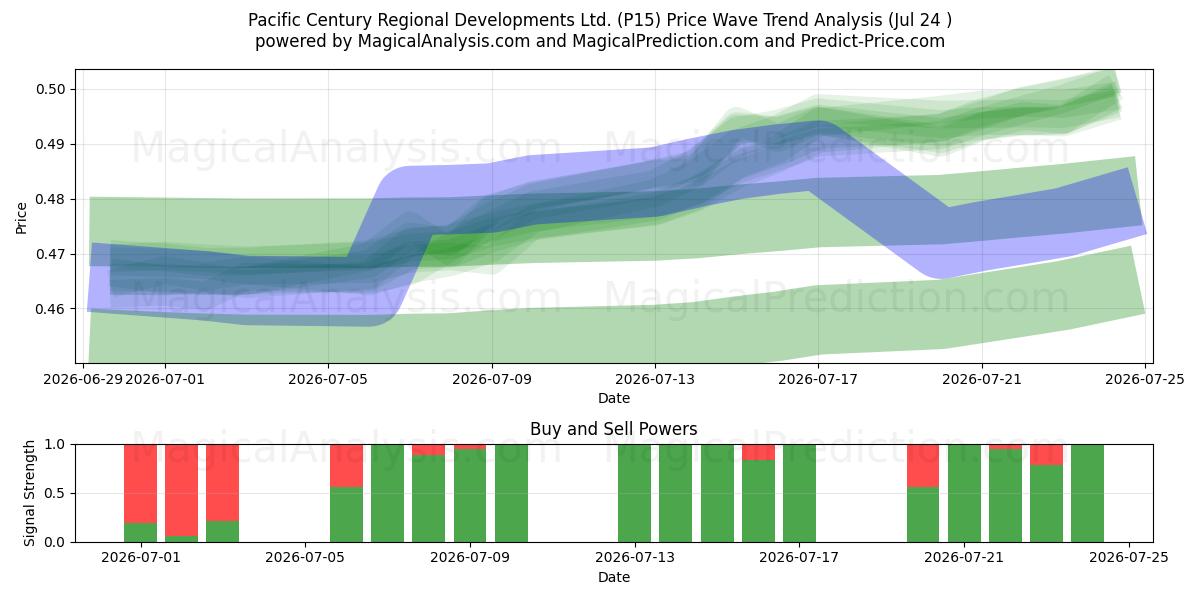Click green bar above the 2026-07-21 tick
This screenshot has height=600, width=1200.
click(x=964, y=493)
